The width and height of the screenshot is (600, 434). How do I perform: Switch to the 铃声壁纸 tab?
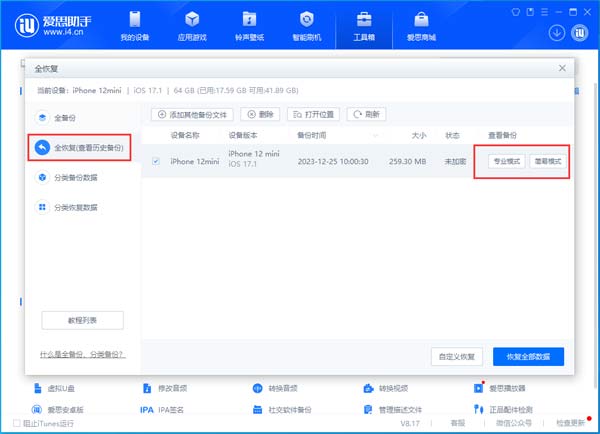[x=249, y=26]
